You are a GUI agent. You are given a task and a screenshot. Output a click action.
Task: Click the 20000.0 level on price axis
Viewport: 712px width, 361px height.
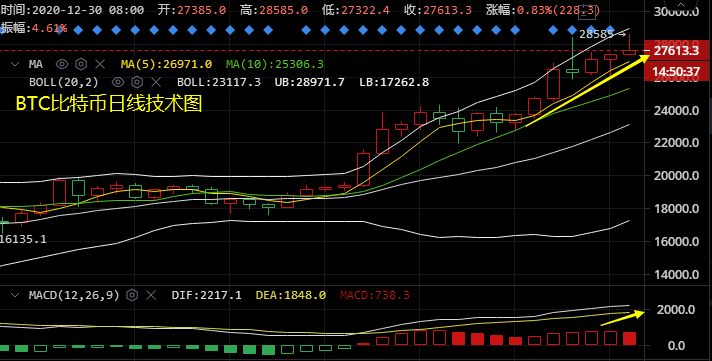676,176
